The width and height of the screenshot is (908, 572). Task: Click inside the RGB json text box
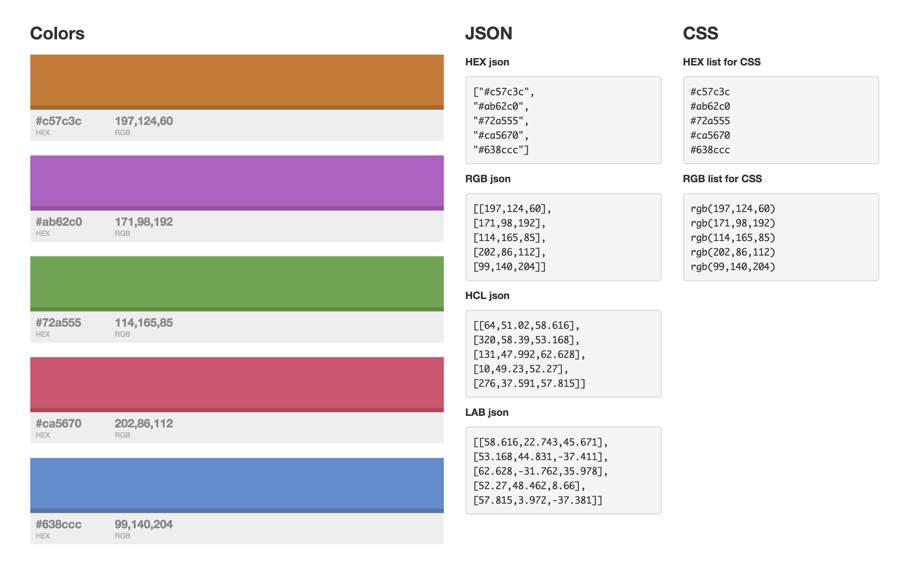point(563,237)
